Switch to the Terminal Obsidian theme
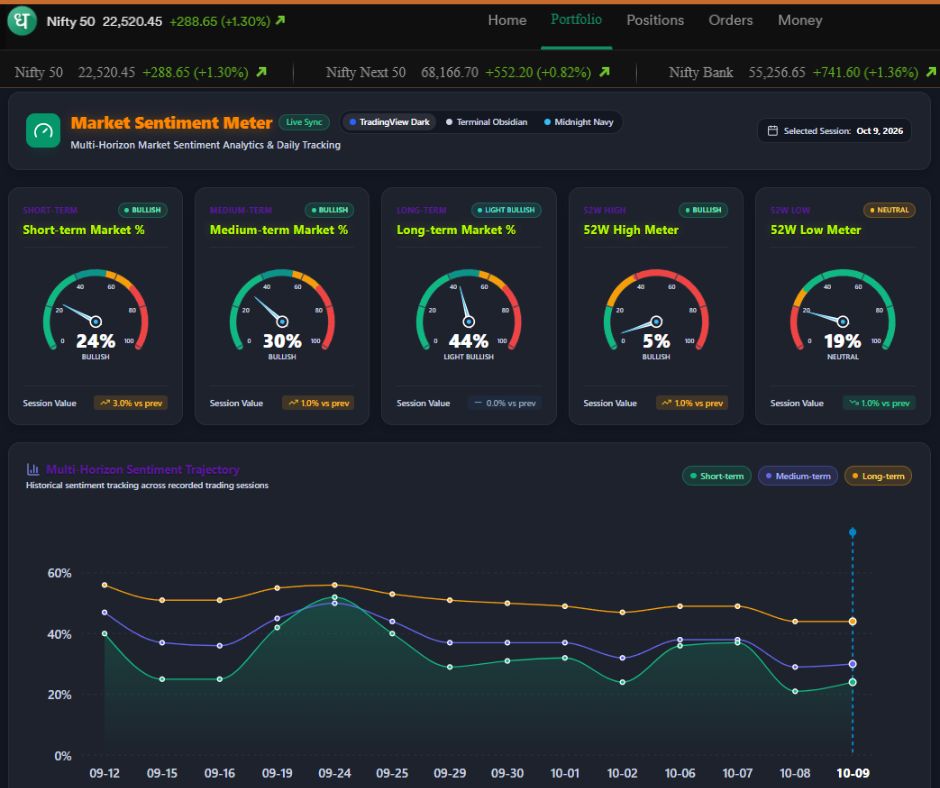Image resolution: width=940 pixels, height=788 pixels. (x=487, y=122)
